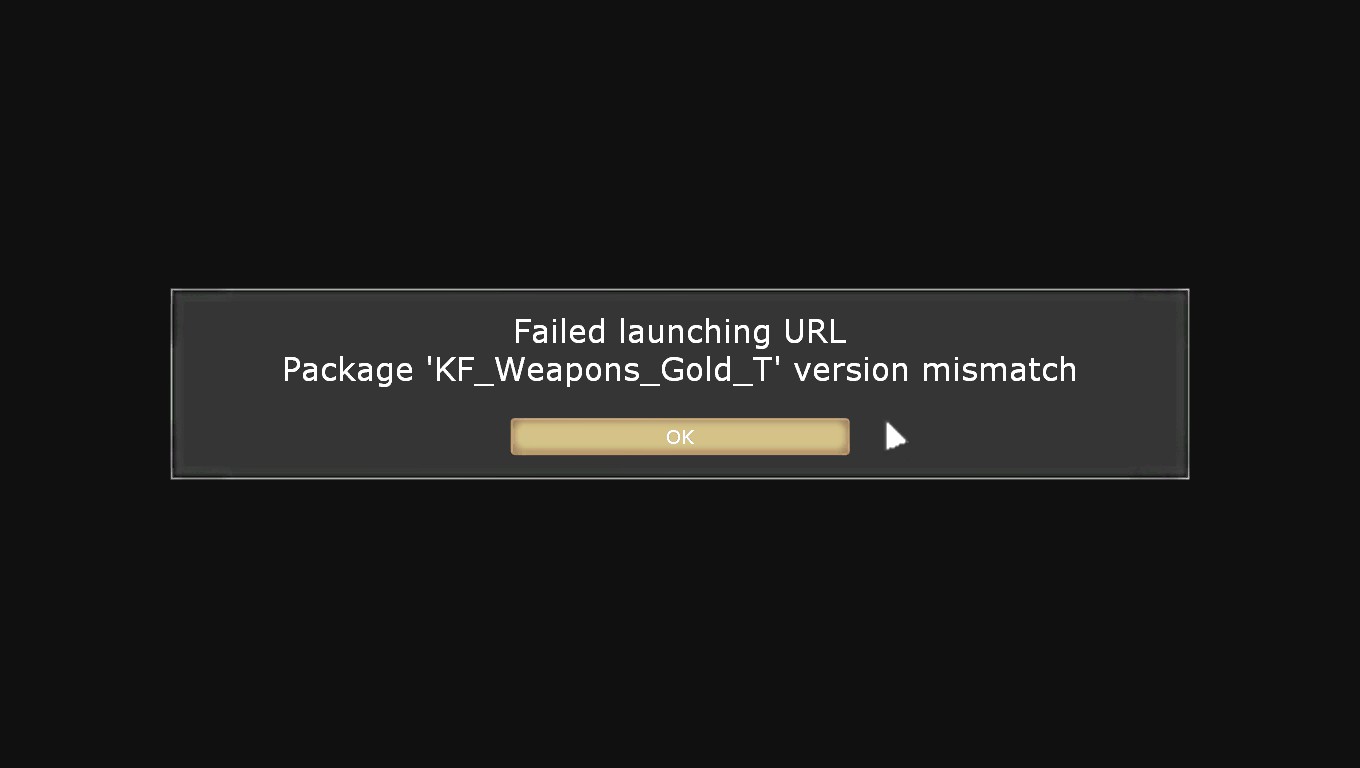This screenshot has width=1360, height=768.
Task: Click the 'KF_Weapons_Gold_T' package name
Action: [x=603, y=370]
